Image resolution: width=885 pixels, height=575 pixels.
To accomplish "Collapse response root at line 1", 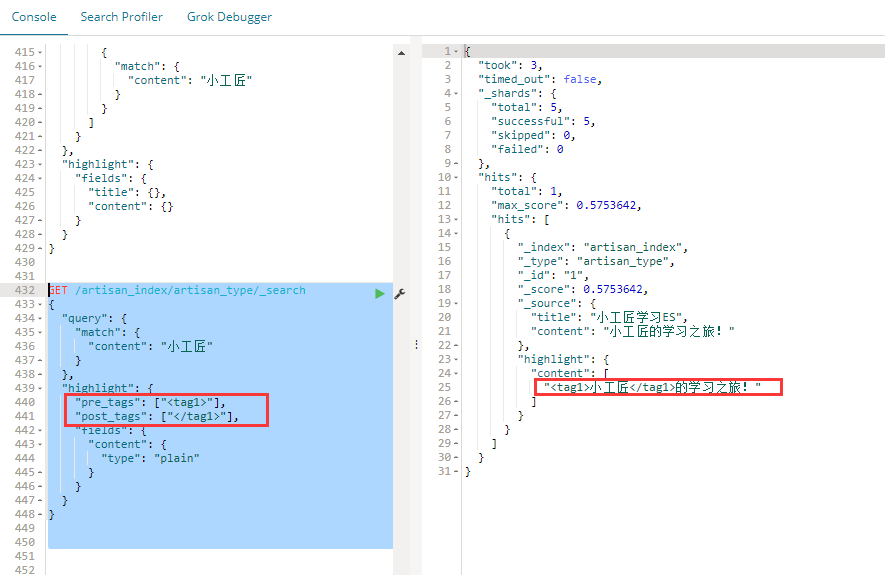I will (456, 51).
